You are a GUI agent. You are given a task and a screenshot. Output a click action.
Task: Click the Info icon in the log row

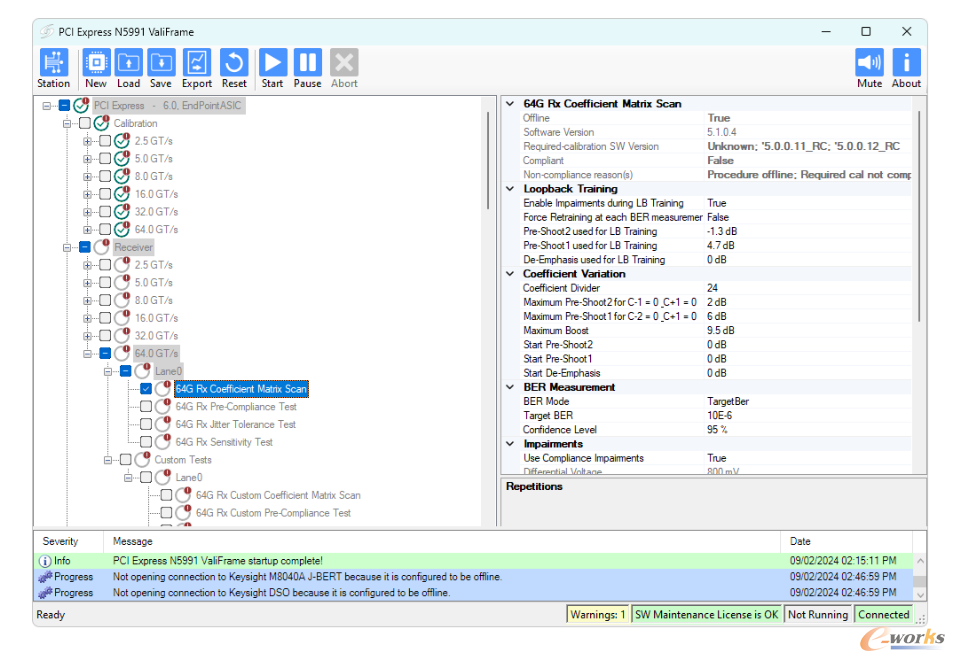pos(45,560)
